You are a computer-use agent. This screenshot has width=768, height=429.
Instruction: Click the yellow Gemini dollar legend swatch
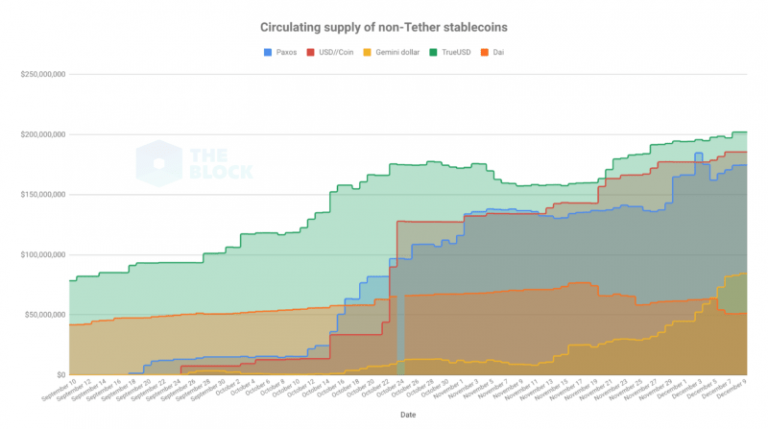tap(367, 52)
